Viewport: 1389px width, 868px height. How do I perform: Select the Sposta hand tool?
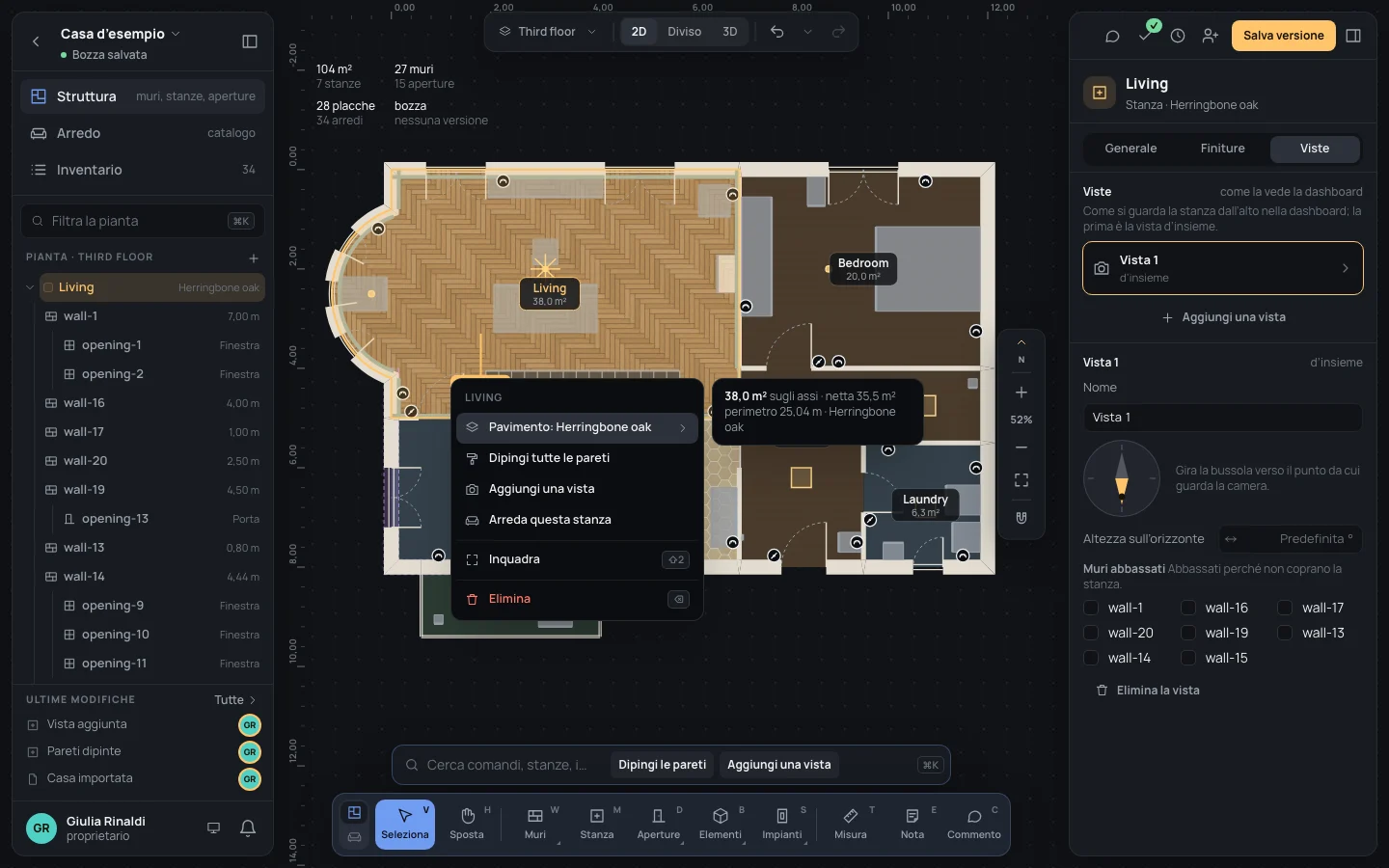(x=468, y=825)
